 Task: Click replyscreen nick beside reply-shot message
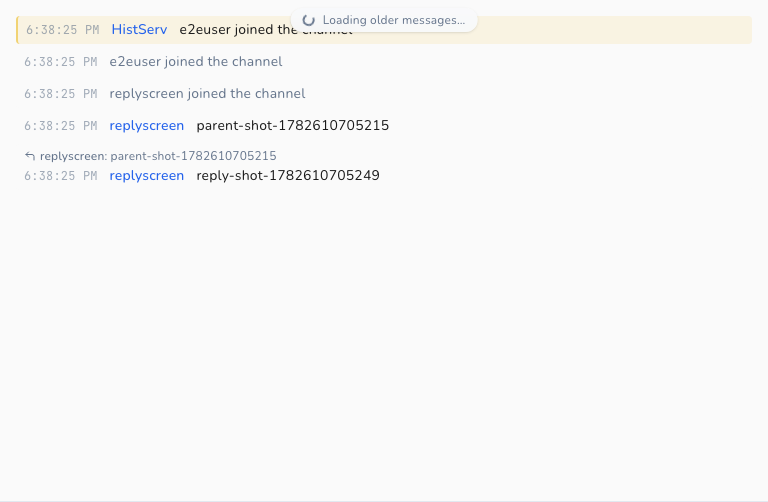pyautogui.click(x=146, y=175)
